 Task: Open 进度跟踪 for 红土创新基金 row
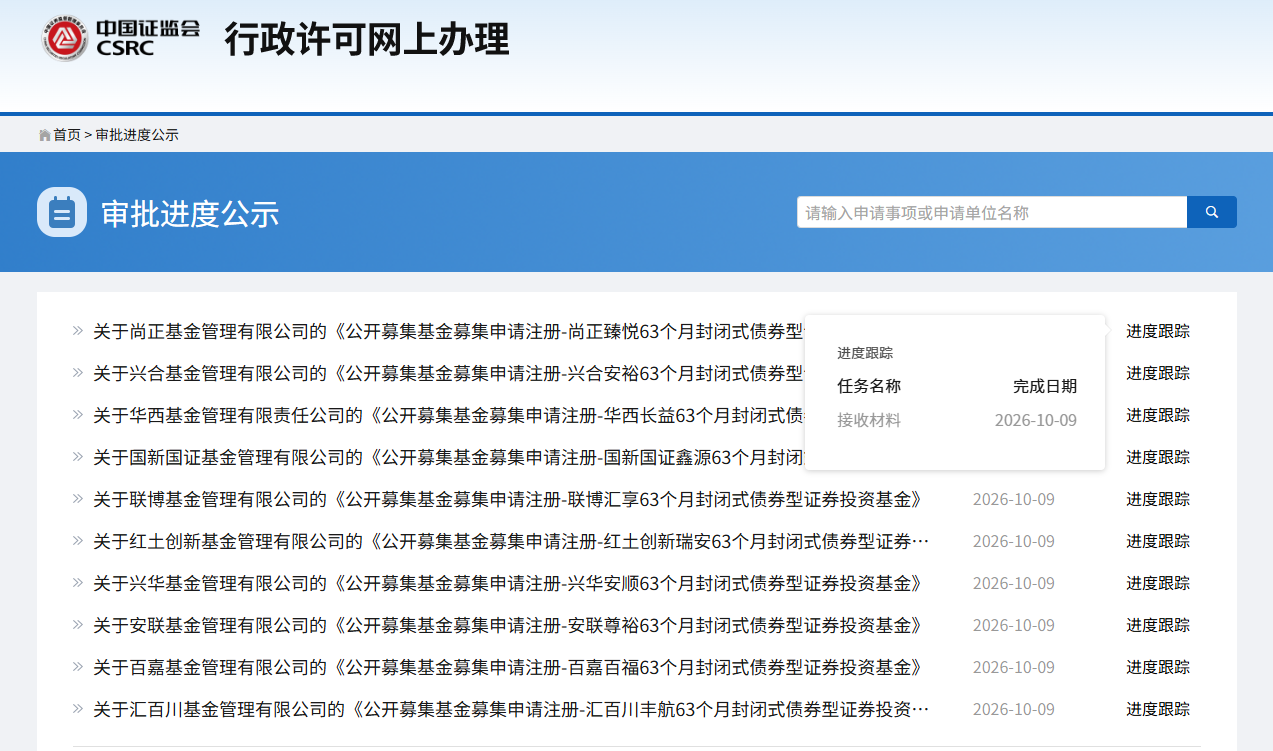point(1158,541)
